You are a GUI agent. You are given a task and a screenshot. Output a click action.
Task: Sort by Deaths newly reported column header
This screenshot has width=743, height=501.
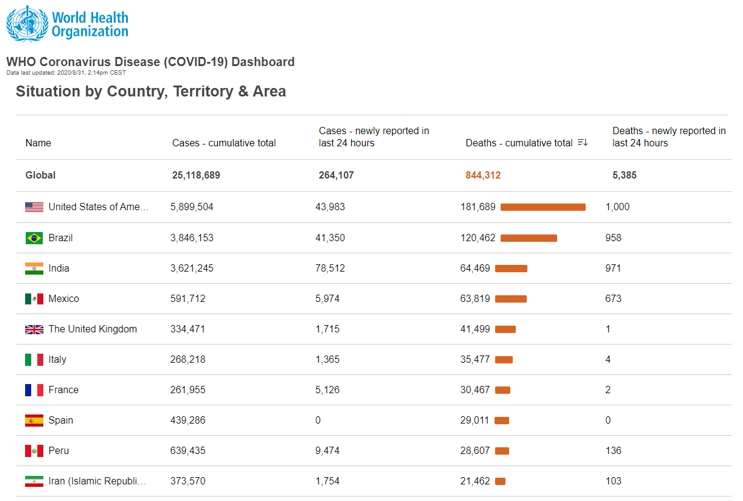coord(668,137)
